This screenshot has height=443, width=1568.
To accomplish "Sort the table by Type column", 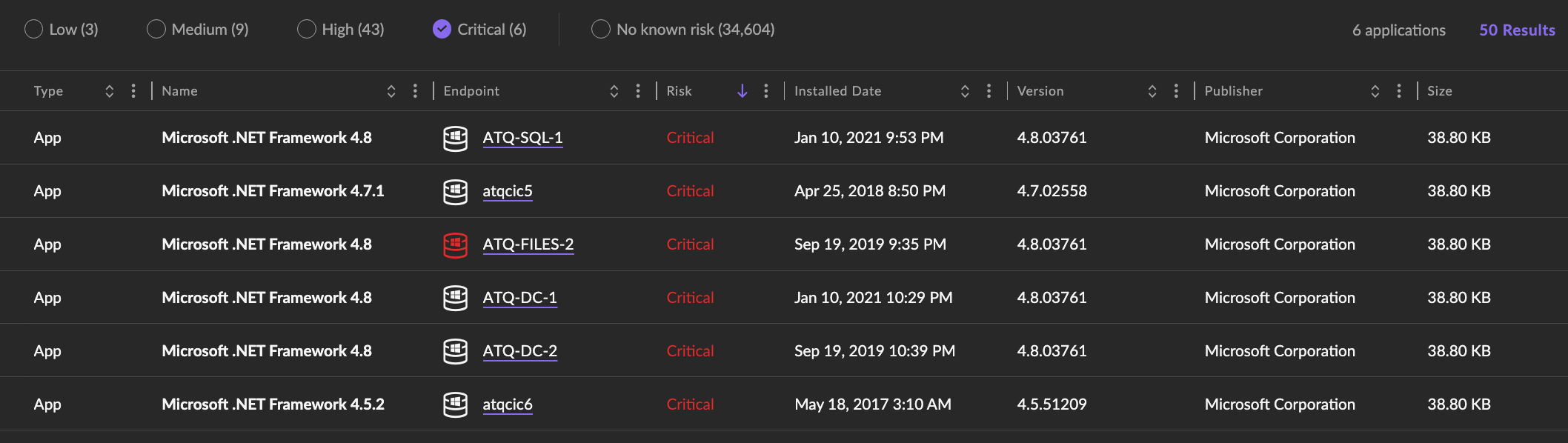I will click(110, 91).
